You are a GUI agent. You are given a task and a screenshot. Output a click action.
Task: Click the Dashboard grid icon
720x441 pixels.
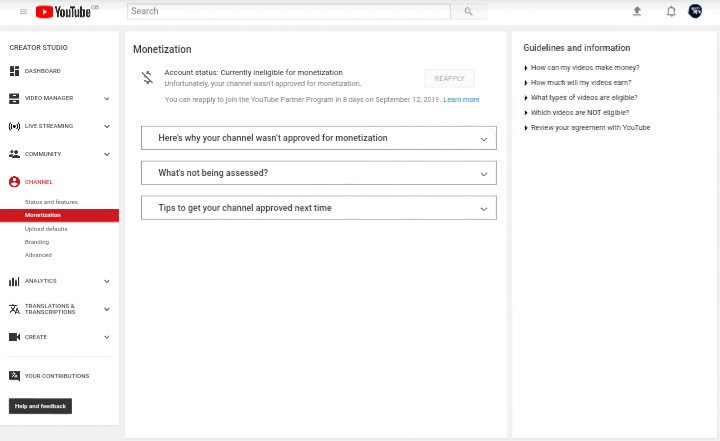(x=14, y=71)
